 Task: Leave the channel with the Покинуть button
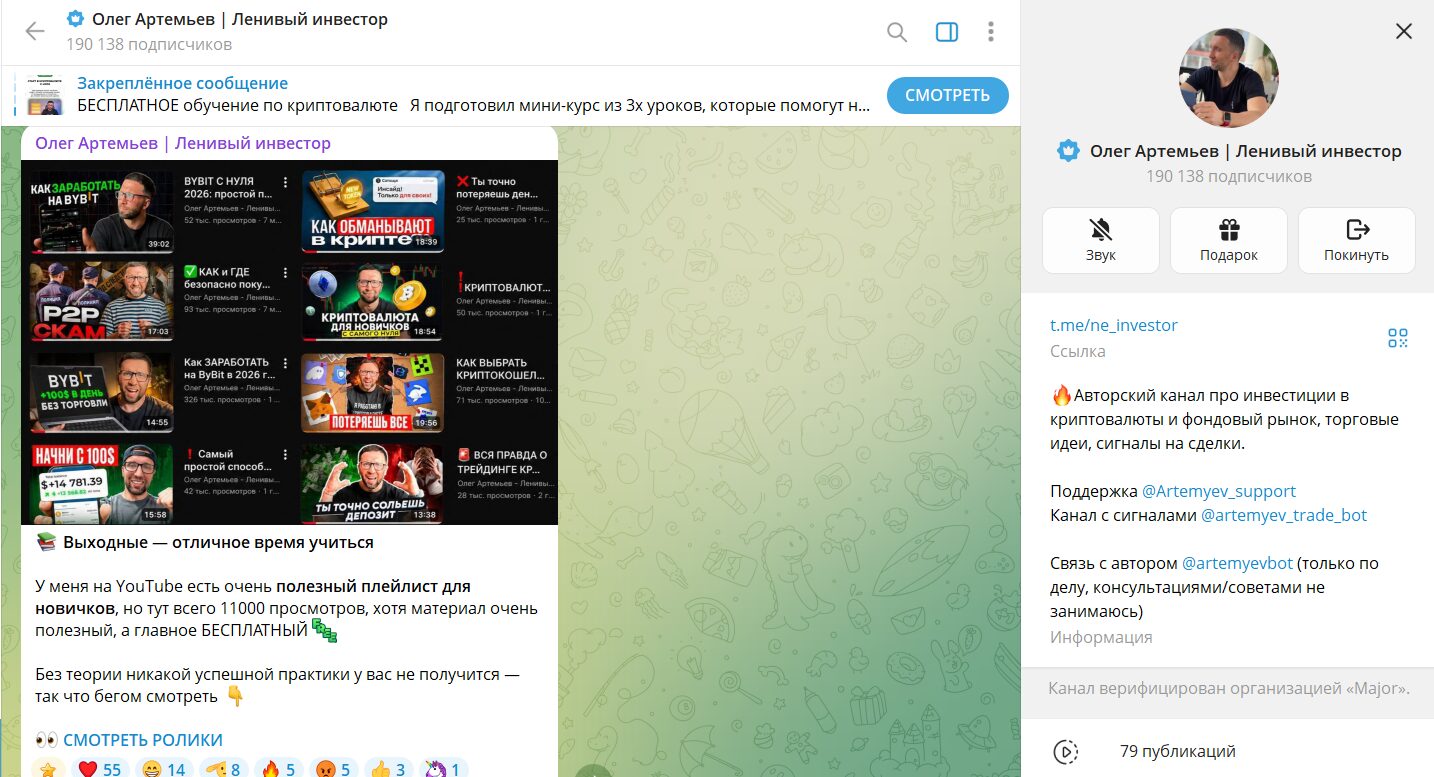(x=1356, y=240)
